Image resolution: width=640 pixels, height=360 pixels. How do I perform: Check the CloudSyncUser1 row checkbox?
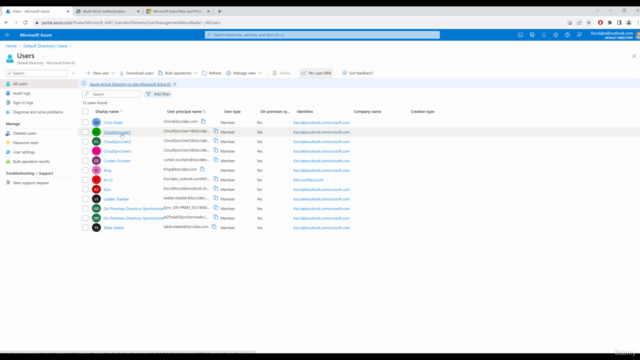[x=85, y=132]
